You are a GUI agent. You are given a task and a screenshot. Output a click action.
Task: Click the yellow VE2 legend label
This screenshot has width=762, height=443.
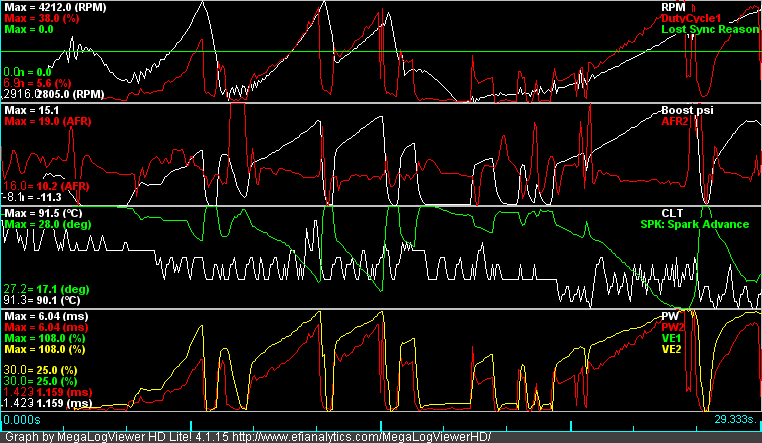tap(672, 349)
